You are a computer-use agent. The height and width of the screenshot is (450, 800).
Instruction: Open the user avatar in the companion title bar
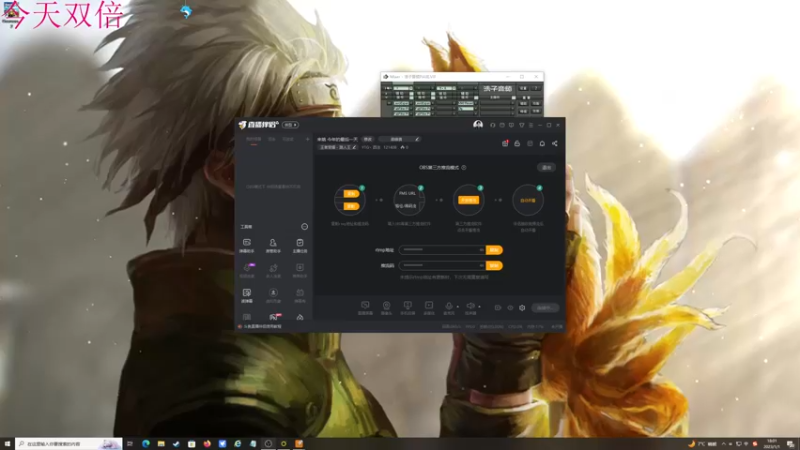coord(478,124)
